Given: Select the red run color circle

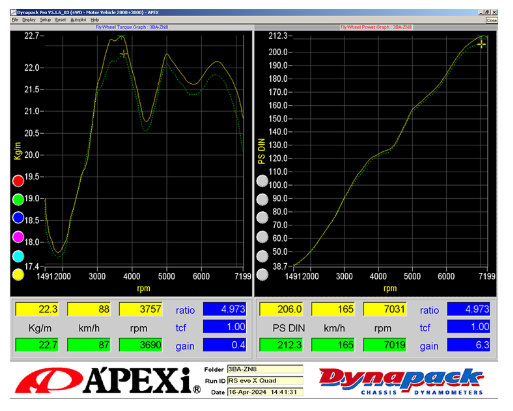Looking at the screenshot, I should click(18, 181).
